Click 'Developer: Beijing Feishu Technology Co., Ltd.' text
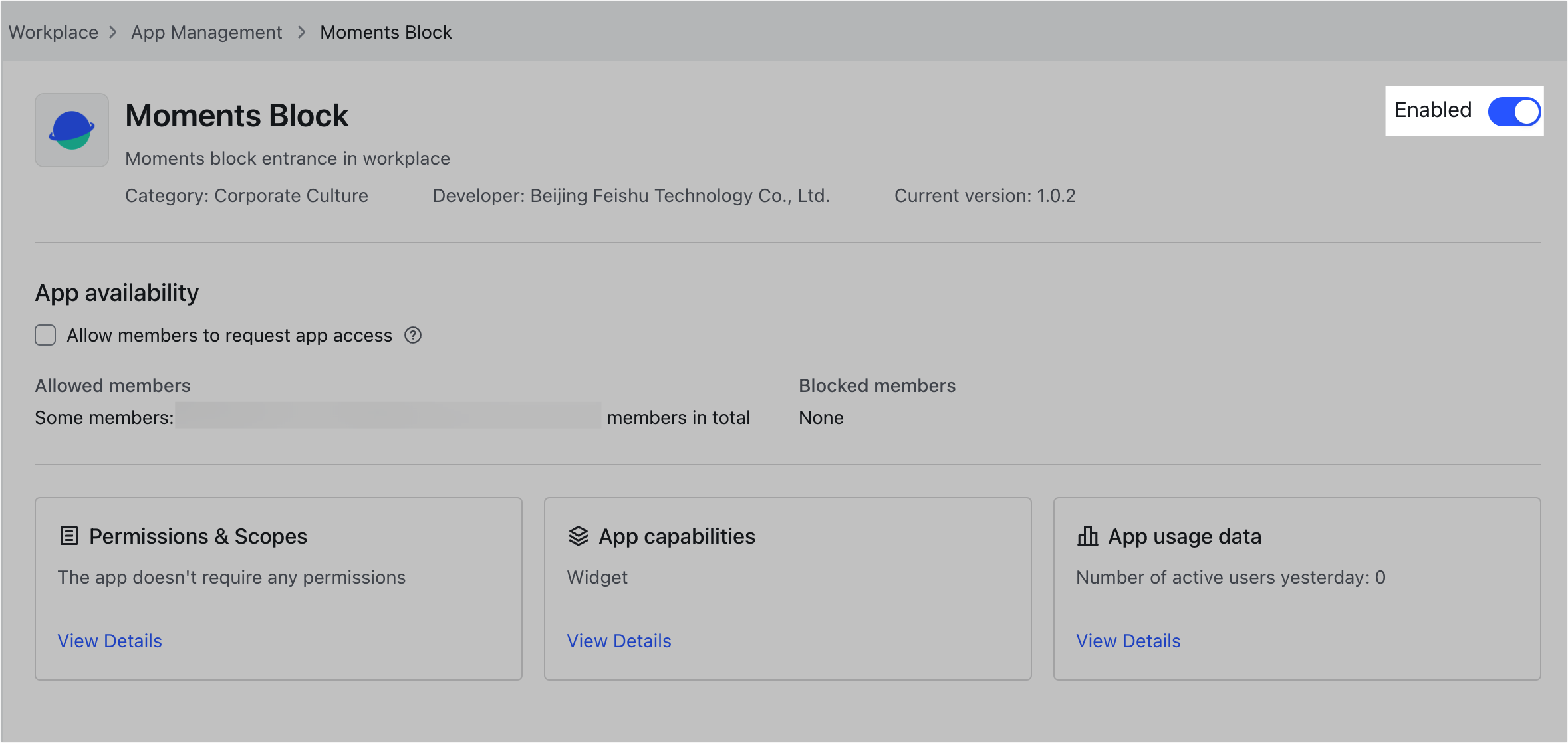 point(631,195)
